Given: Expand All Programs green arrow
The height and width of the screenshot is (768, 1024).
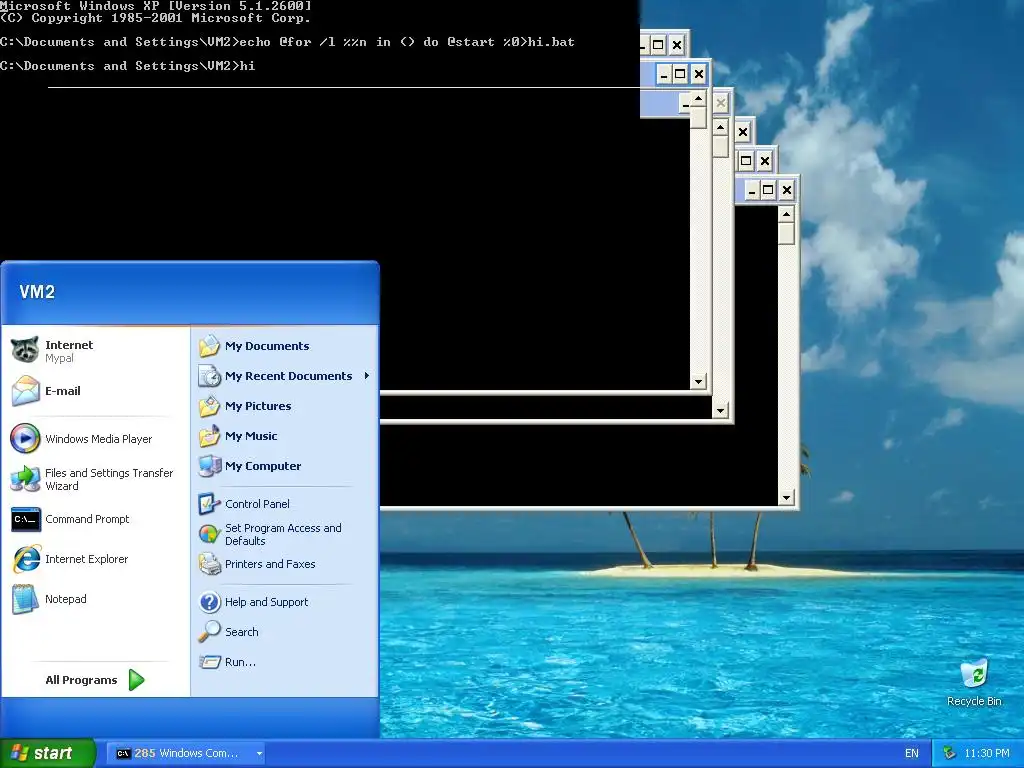Looking at the screenshot, I should point(136,680).
